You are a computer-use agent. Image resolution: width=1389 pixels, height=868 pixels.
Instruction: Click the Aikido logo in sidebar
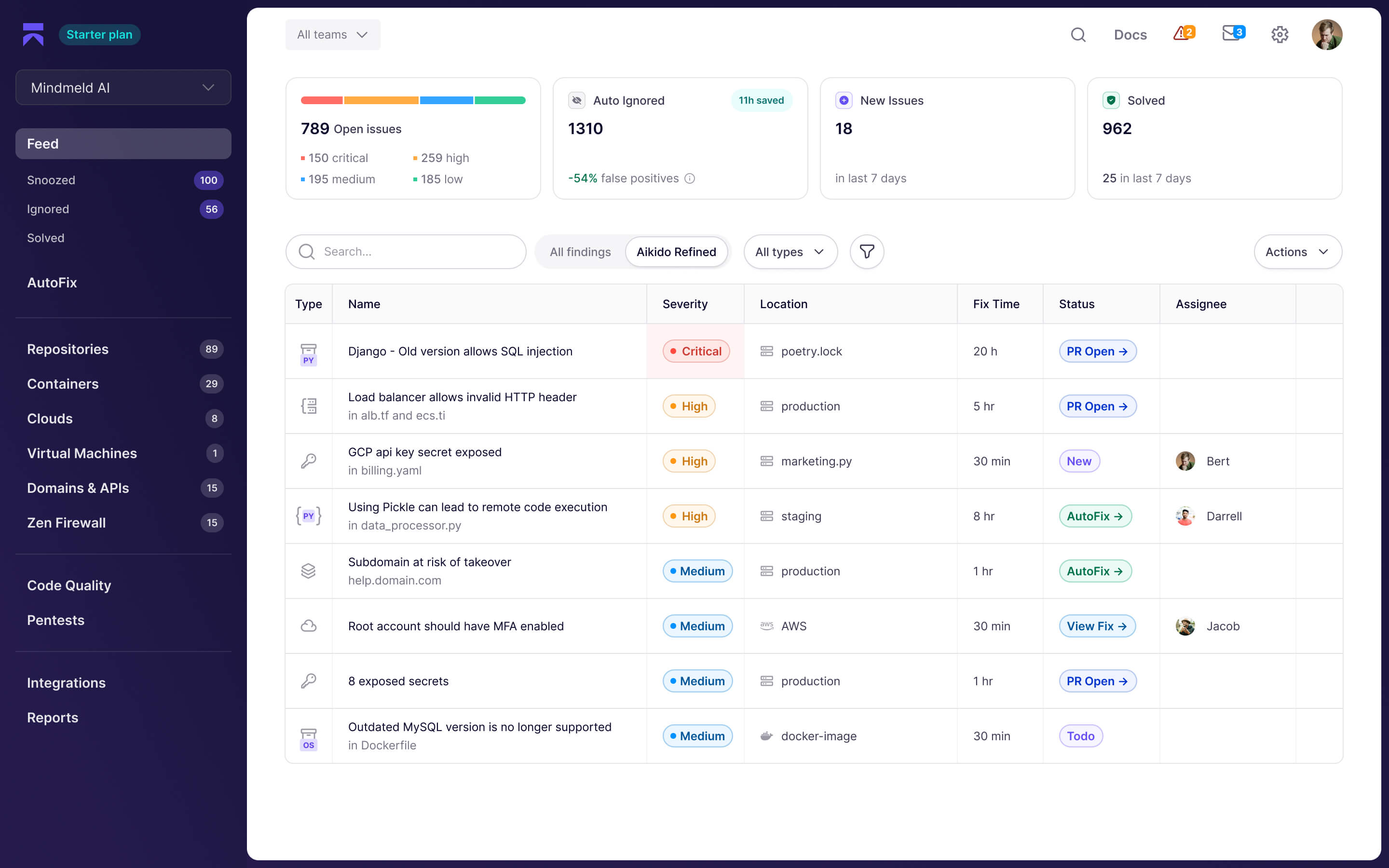click(33, 34)
